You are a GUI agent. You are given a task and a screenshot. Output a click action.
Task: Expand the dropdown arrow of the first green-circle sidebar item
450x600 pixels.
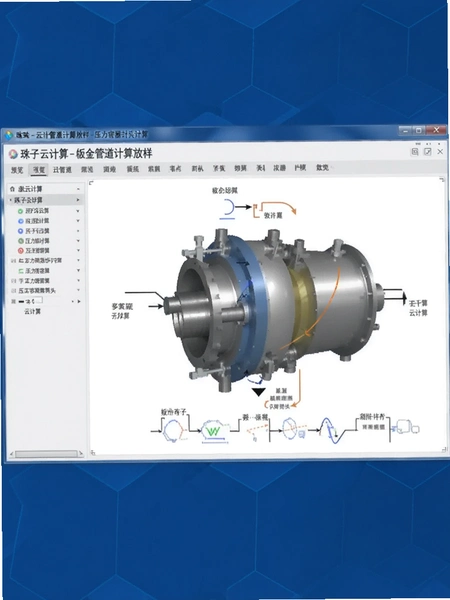click(x=78, y=211)
